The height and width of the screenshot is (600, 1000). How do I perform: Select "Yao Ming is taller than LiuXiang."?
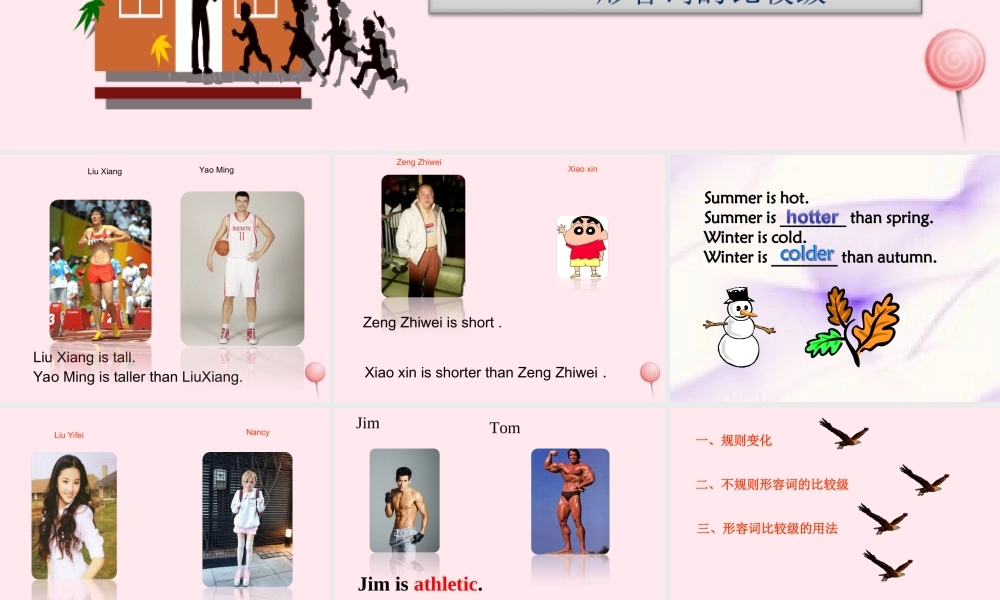click(x=138, y=377)
